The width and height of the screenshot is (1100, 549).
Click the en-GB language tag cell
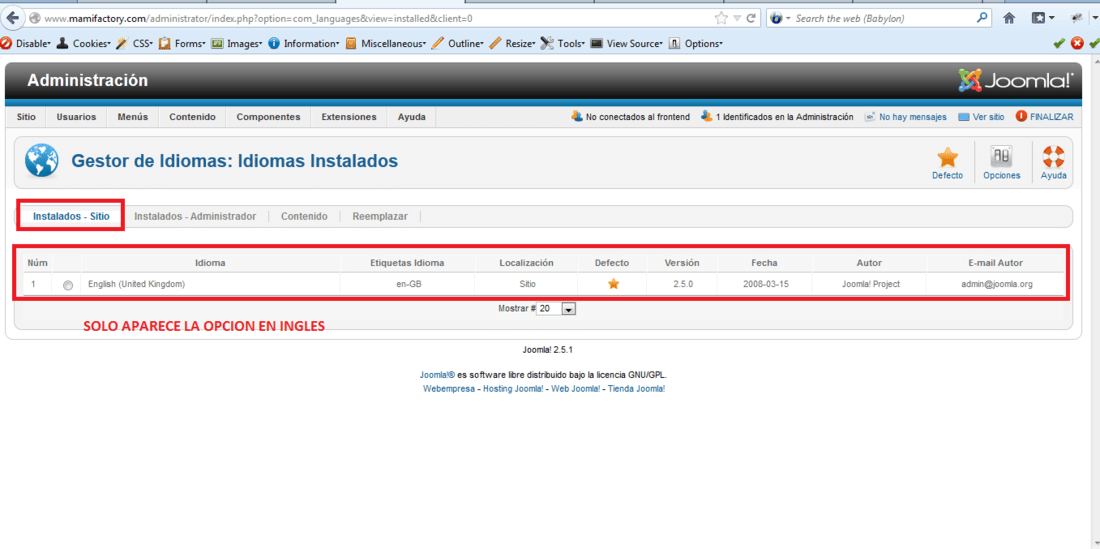point(408,284)
